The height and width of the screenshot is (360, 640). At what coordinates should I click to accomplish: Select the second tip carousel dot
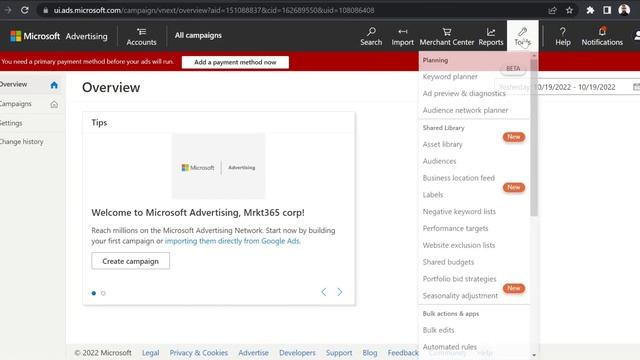(x=103, y=293)
